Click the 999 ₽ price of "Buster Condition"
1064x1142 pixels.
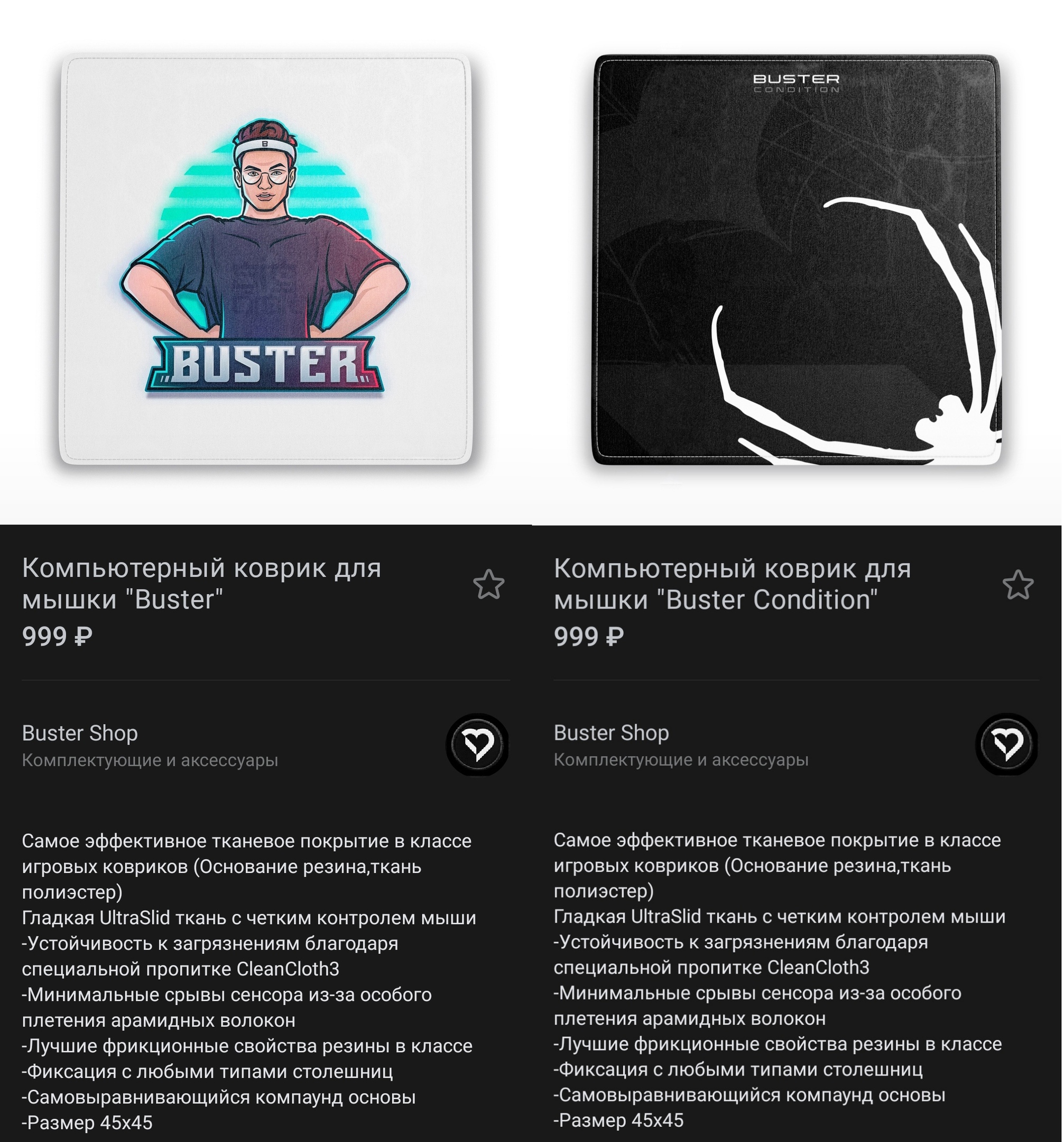589,637
